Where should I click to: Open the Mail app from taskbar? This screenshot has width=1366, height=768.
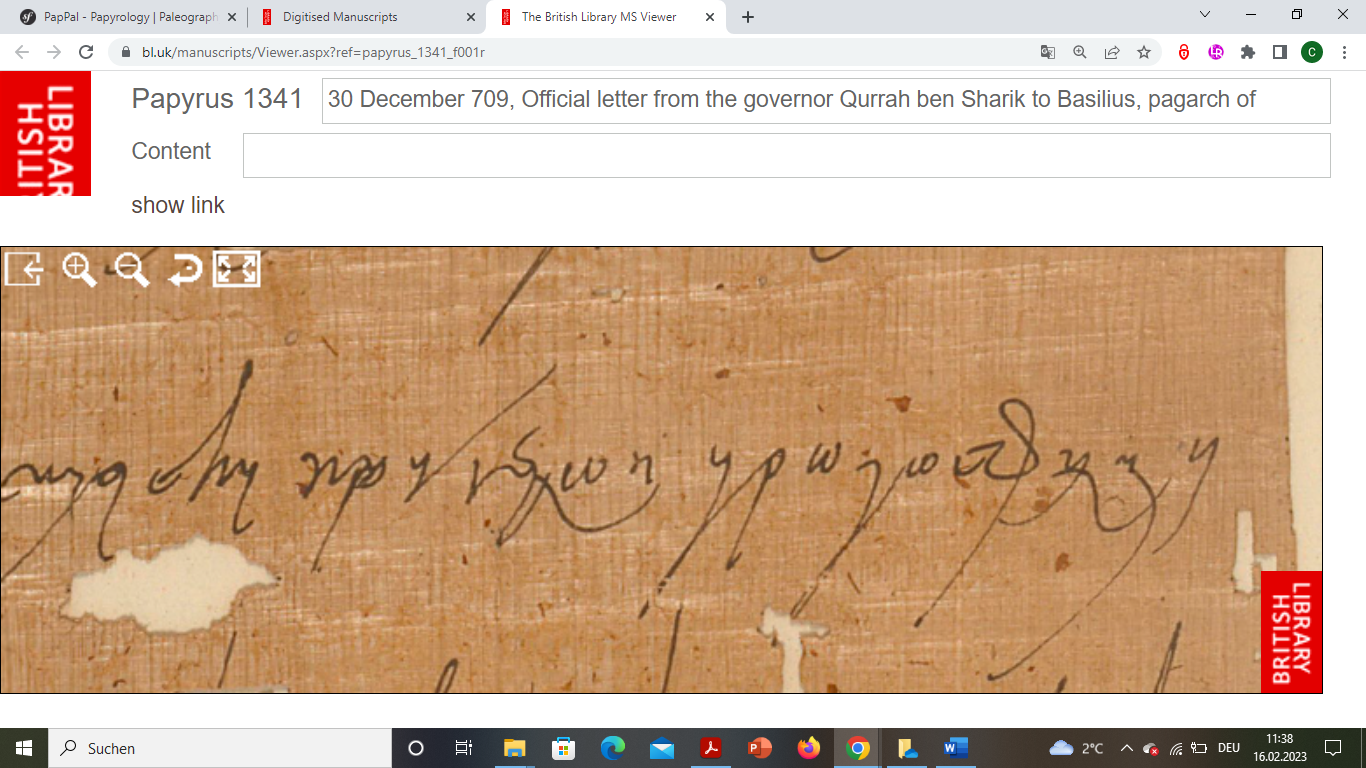tap(661, 748)
